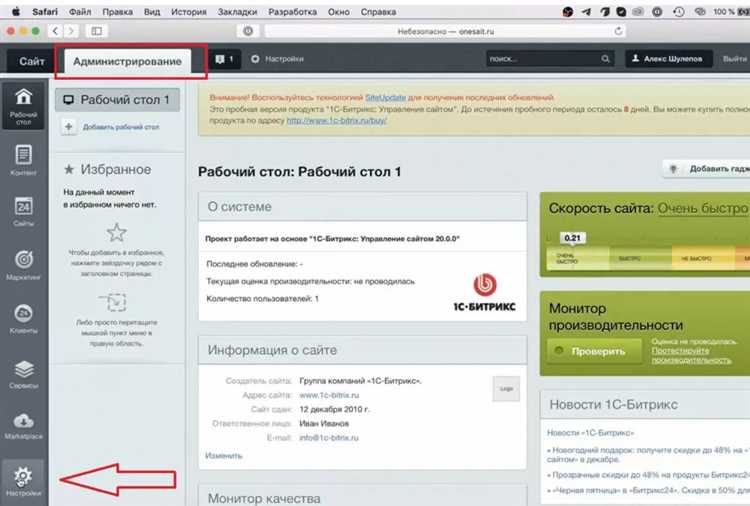Click the Safari page reload icon
Image resolution: width=750 pixels, height=506 pixels.
[618, 31]
